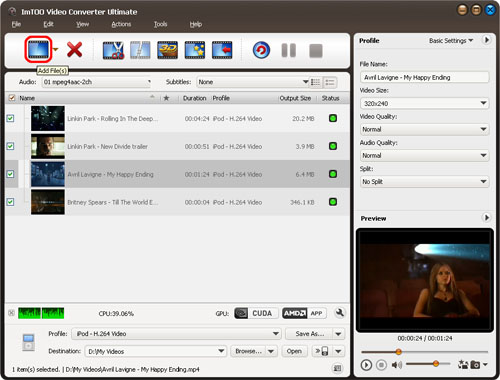Open the Help menu
Image resolution: width=500 pixels, height=380 pixels.
[x=196, y=24]
